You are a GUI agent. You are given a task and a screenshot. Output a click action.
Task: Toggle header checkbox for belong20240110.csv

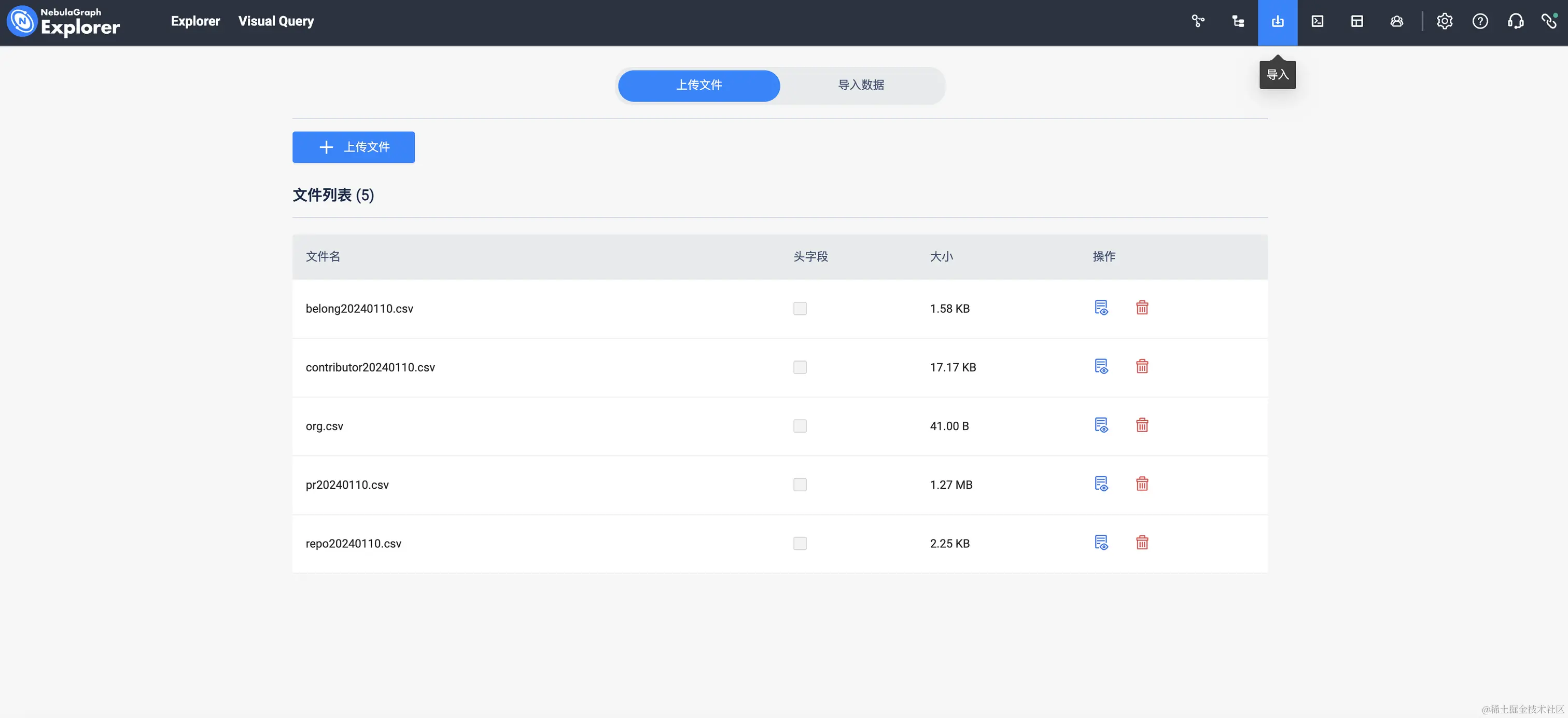(800, 309)
